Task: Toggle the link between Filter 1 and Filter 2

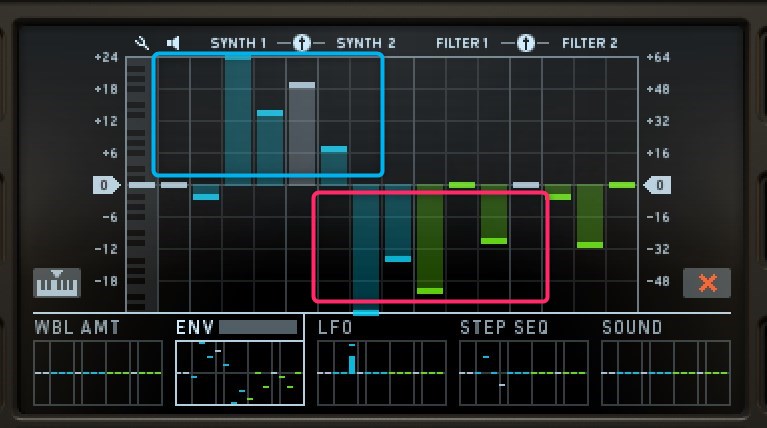Action: (526, 43)
